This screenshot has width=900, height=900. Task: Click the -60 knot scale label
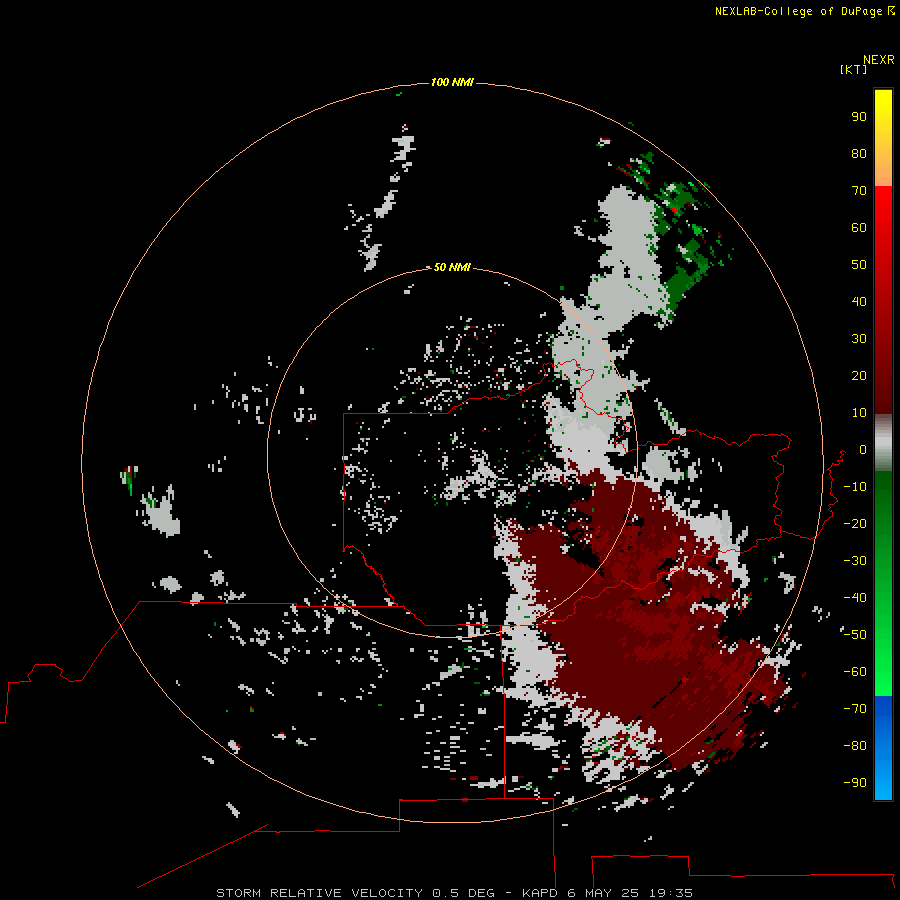coord(855,672)
